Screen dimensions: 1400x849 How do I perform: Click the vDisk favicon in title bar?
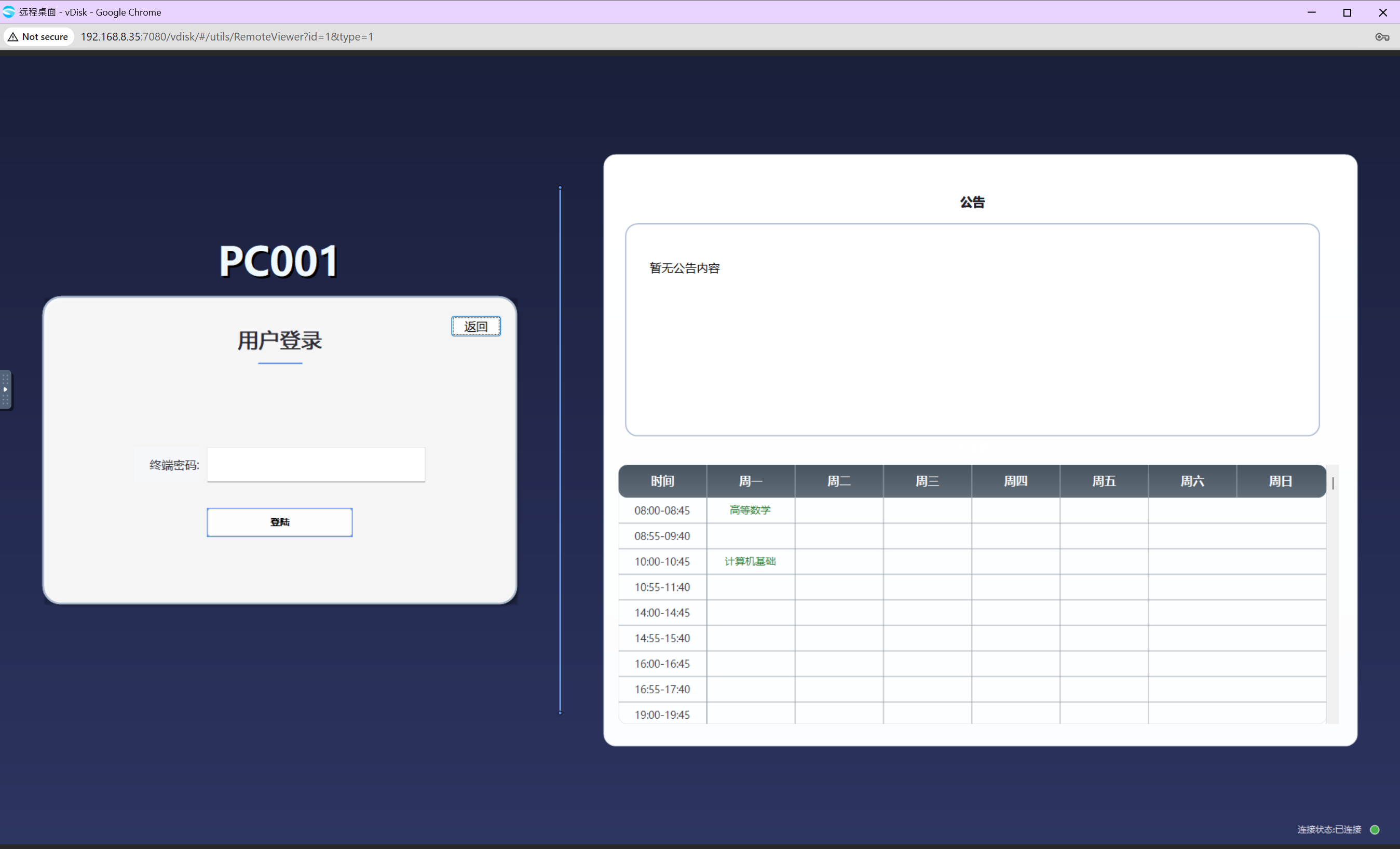coord(9,12)
